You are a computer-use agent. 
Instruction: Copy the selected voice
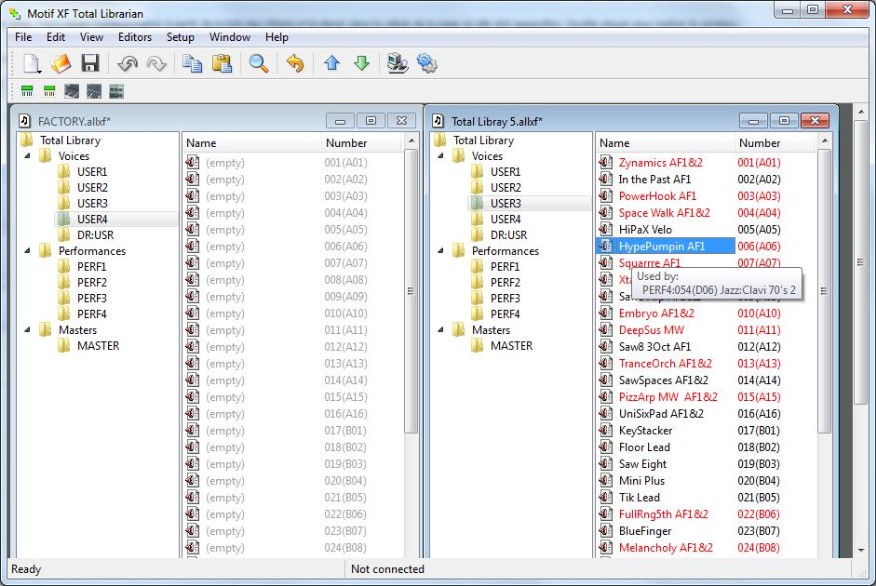click(x=193, y=64)
